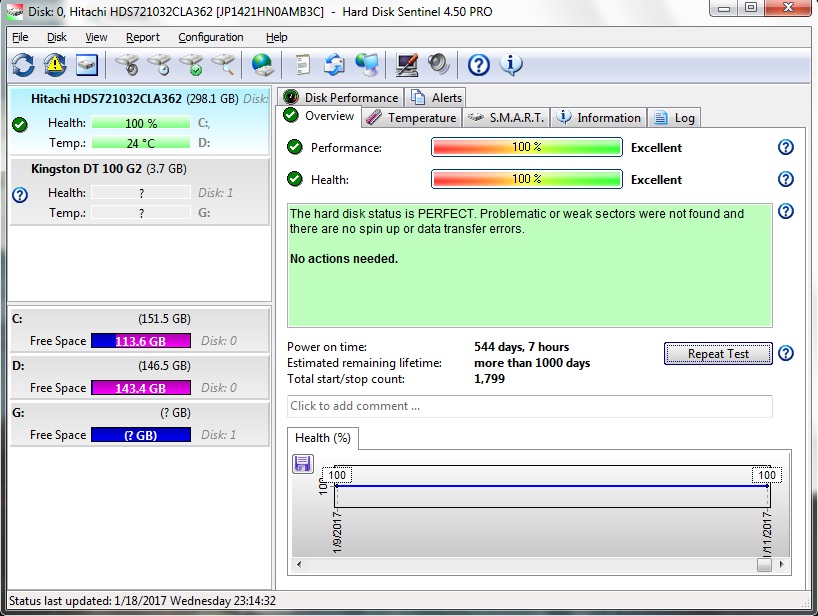Screen dimensions: 818x616
Task: Click the start/stop count value 1,799
Action: [489, 379]
